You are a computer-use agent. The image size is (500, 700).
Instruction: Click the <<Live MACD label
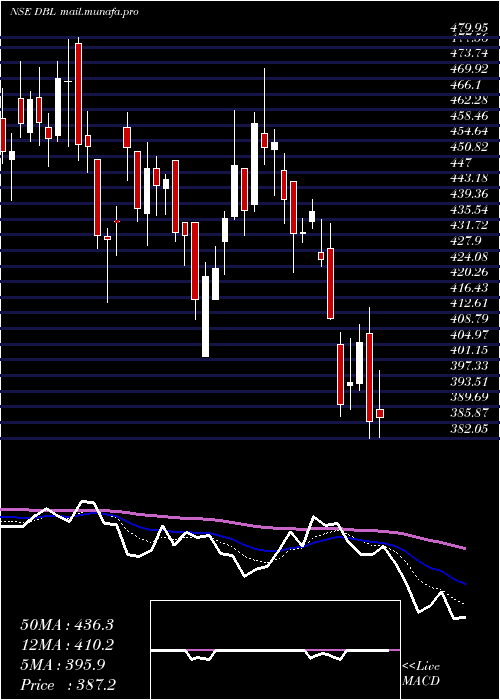coord(421,673)
